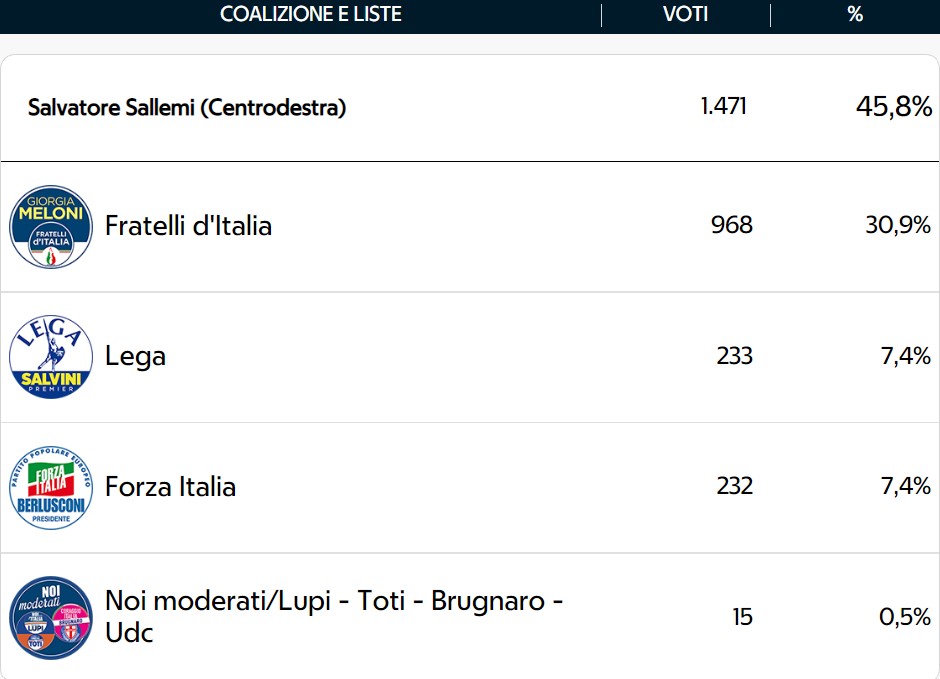The height and width of the screenshot is (679, 940).
Task: Open Salvatore Sallemi (Centrodestra) coalition name
Action: [187, 108]
